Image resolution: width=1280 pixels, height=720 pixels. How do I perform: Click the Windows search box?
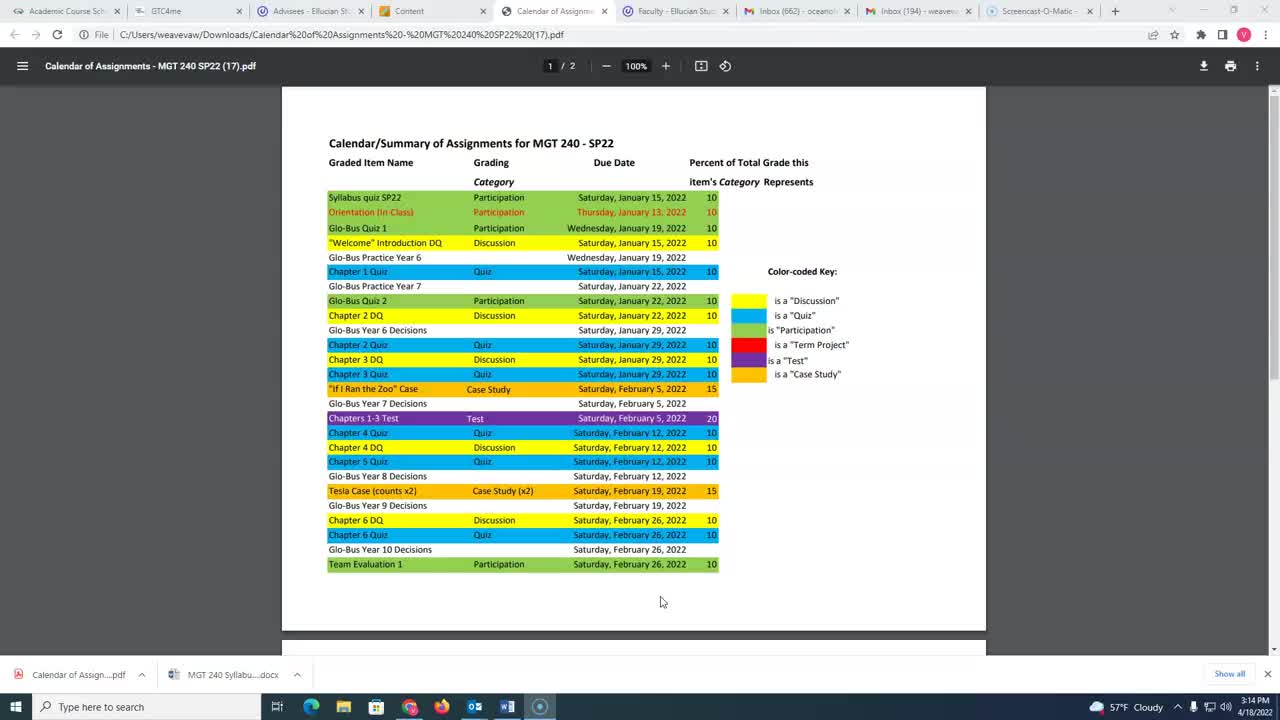pos(148,707)
